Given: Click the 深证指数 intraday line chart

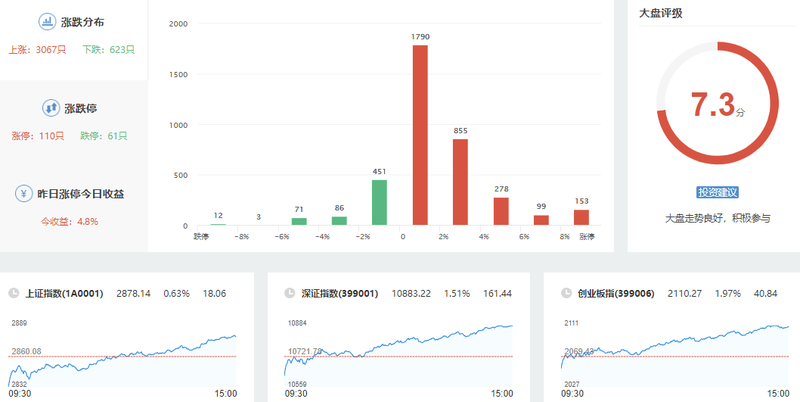Looking at the screenshot, I should (399, 350).
